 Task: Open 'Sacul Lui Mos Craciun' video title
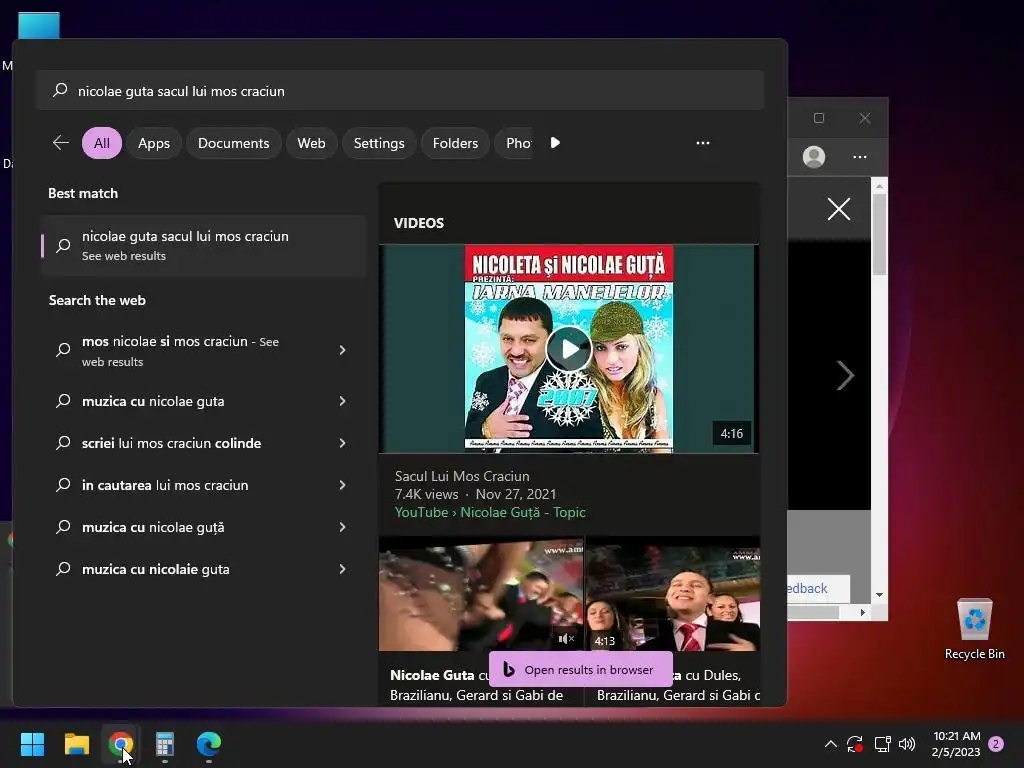[462, 476]
